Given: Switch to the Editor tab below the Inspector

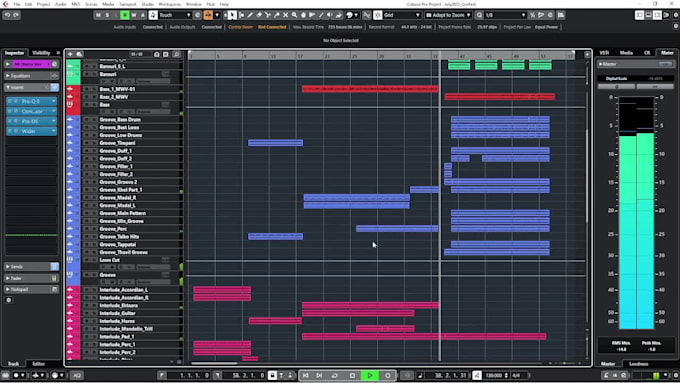Looking at the screenshot, I should pos(39,364).
